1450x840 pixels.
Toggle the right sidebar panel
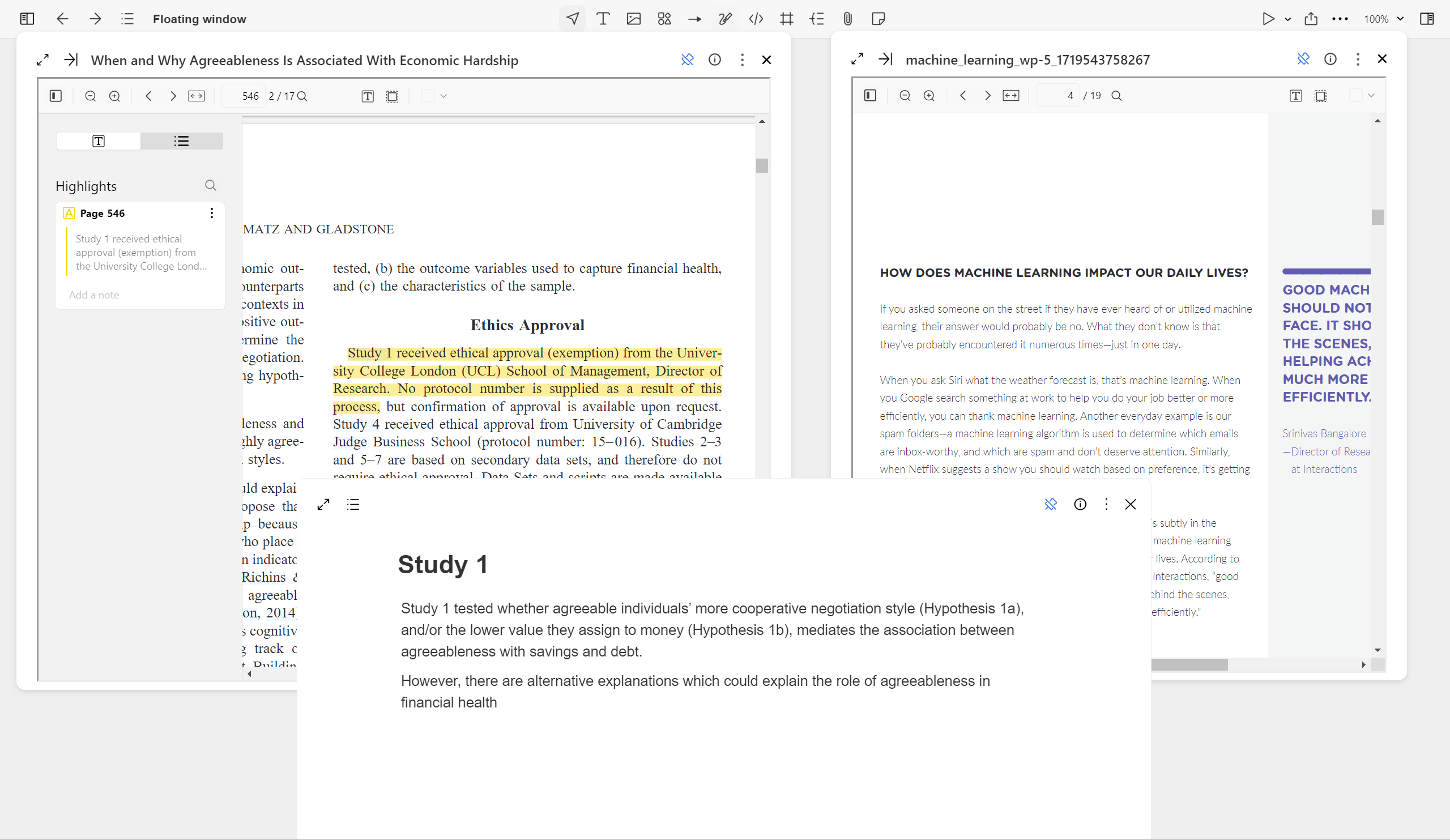pos(1427,19)
